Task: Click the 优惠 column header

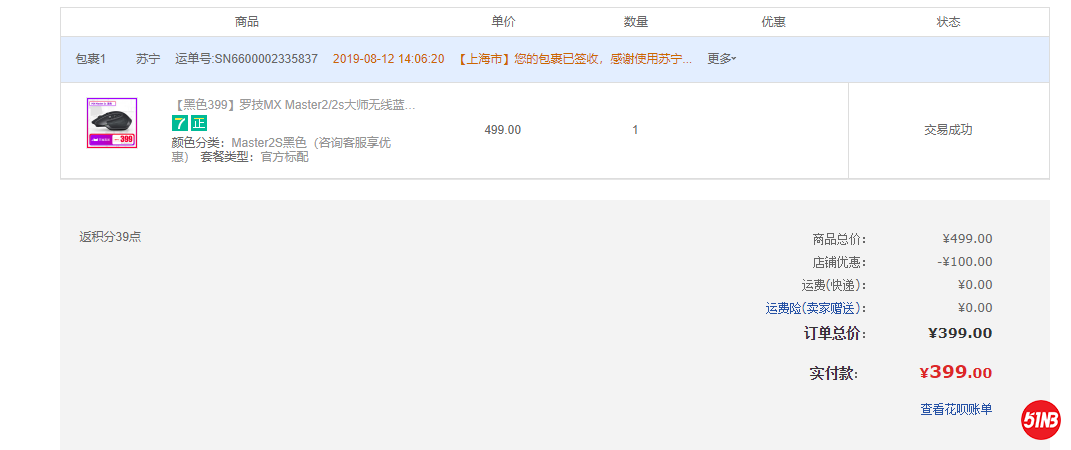Action: click(773, 22)
